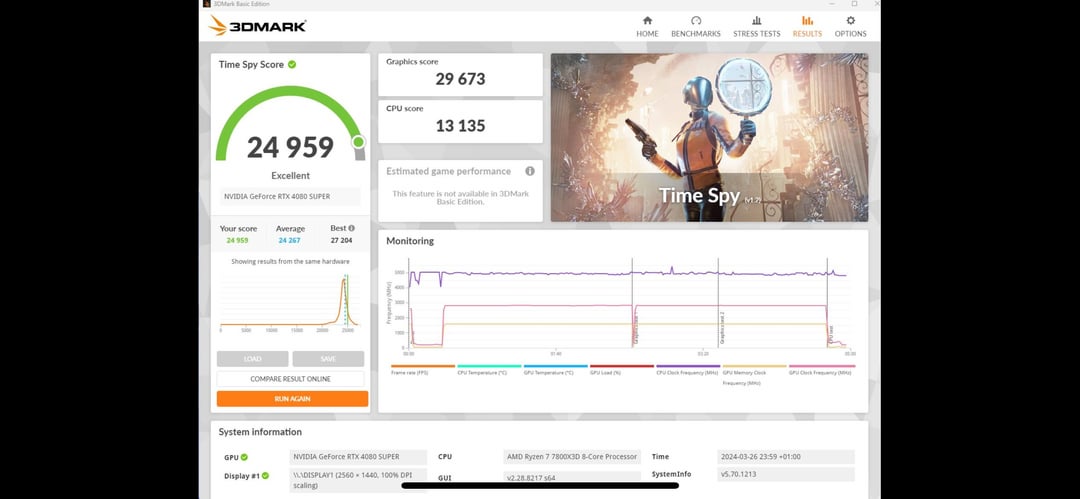This screenshot has height=499, width=1080.
Task: Click the orange RUN AGAIN button
Action: (x=292, y=398)
